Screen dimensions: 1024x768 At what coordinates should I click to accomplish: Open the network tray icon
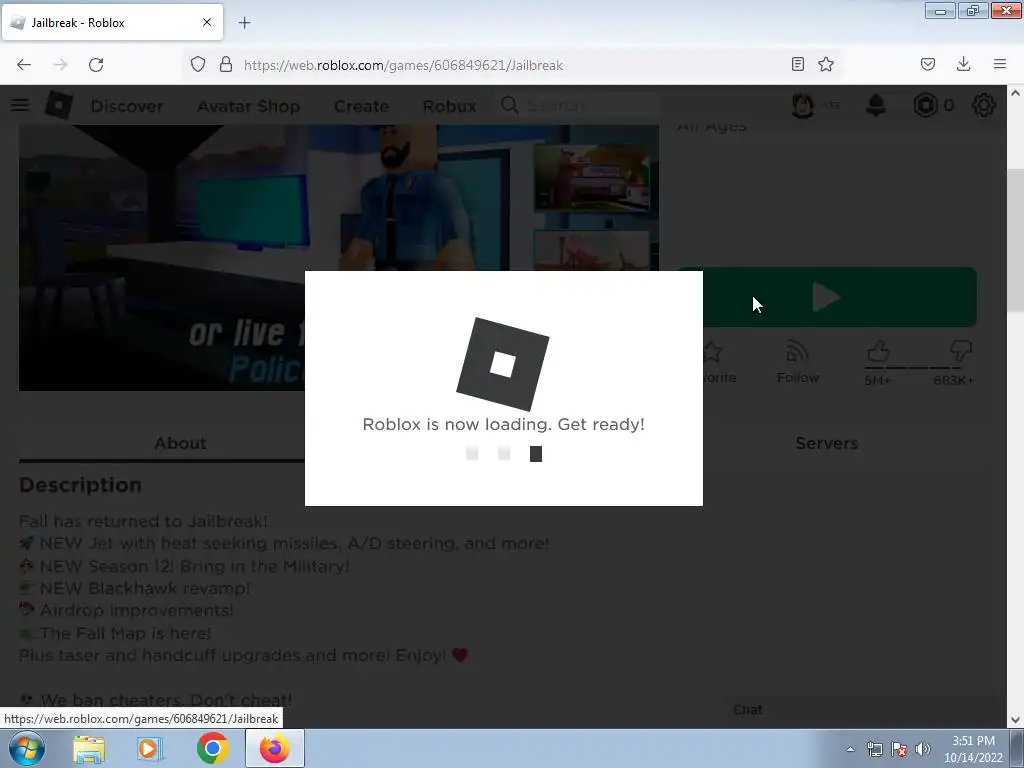(x=874, y=749)
